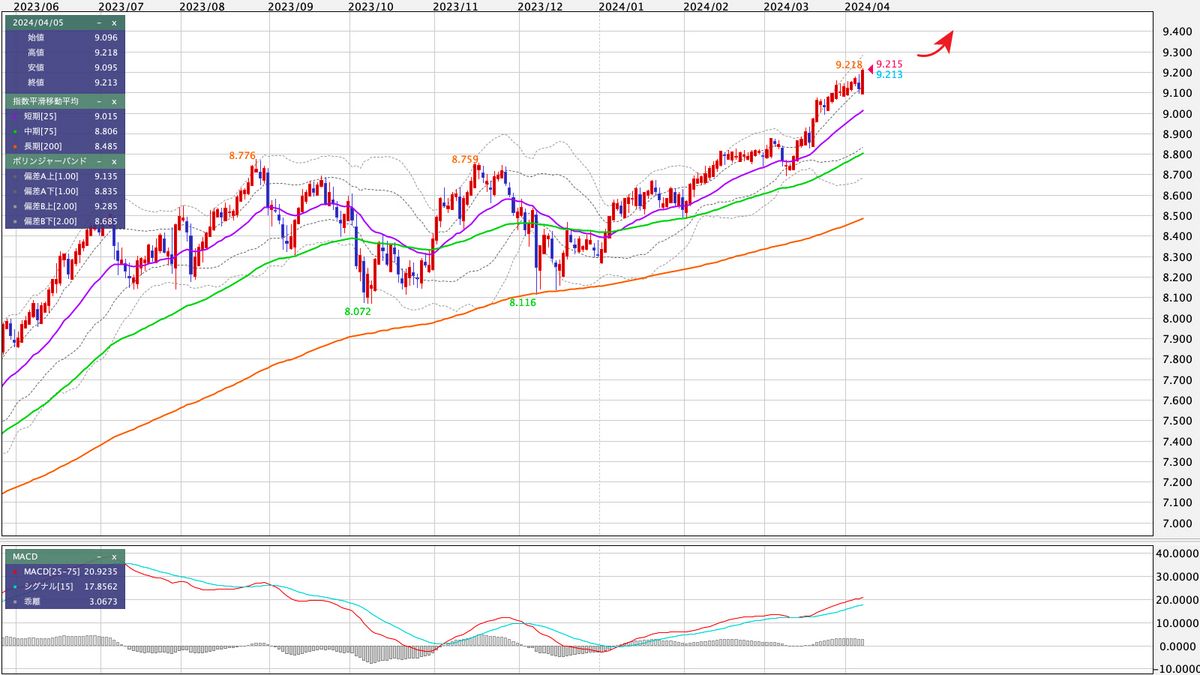
Task: Close the MACD legend panel
Action: (x=113, y=556)
